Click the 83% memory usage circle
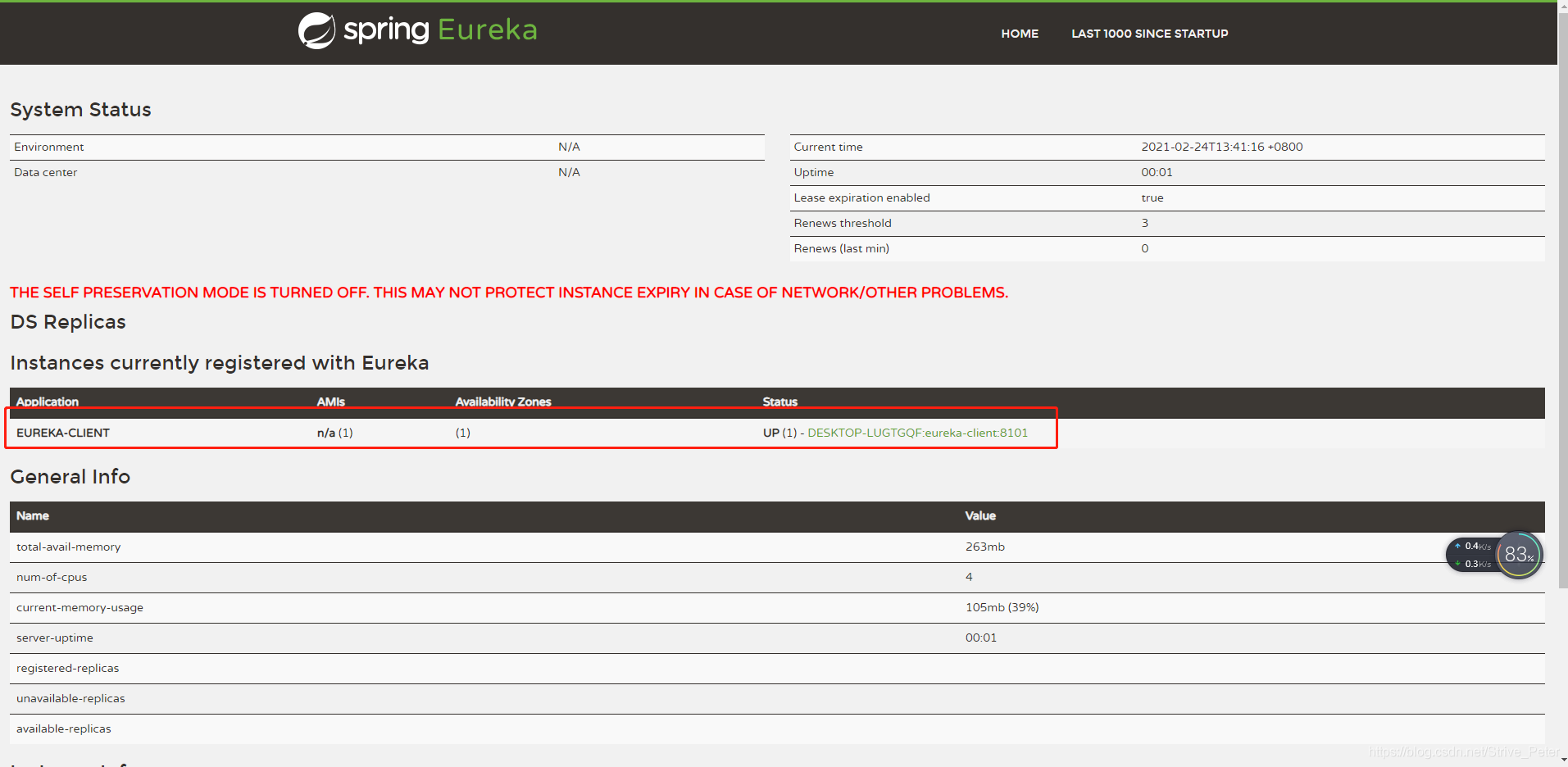The image size is (1568, 767). click(1519, 555)
